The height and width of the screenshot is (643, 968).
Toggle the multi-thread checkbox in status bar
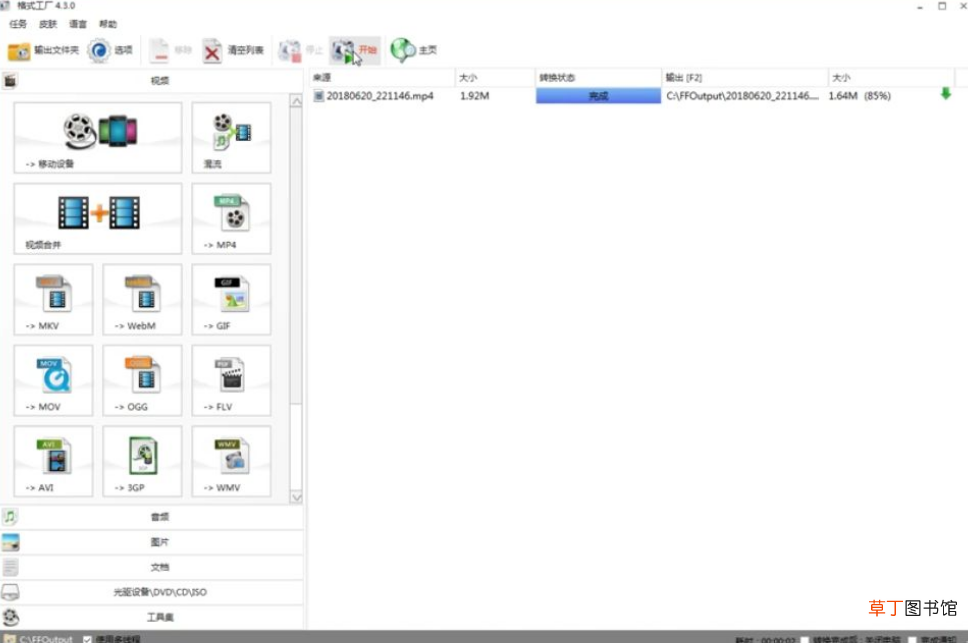(x=87, y=639)
